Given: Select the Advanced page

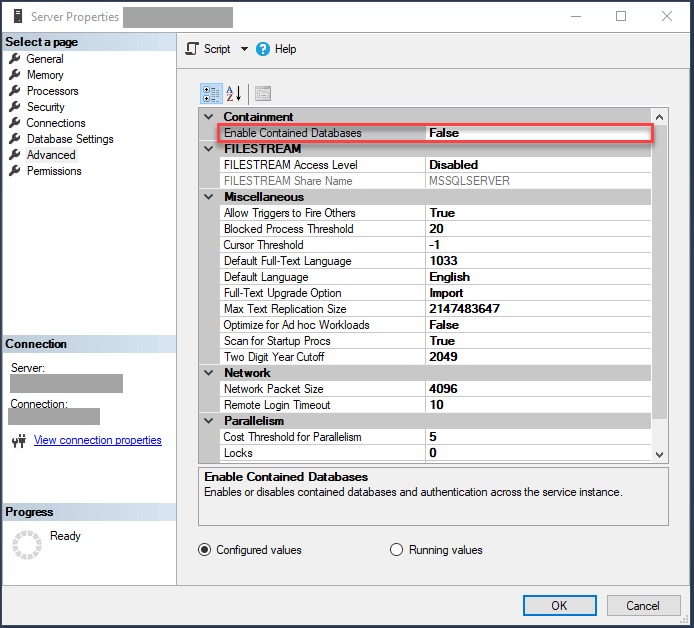Looking at the screenshot, I should click(x=51, y=155).
